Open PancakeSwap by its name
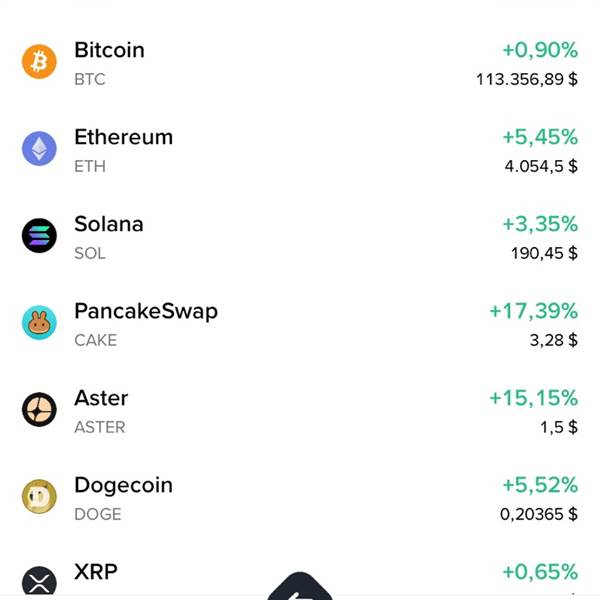 tap(145, 311)
